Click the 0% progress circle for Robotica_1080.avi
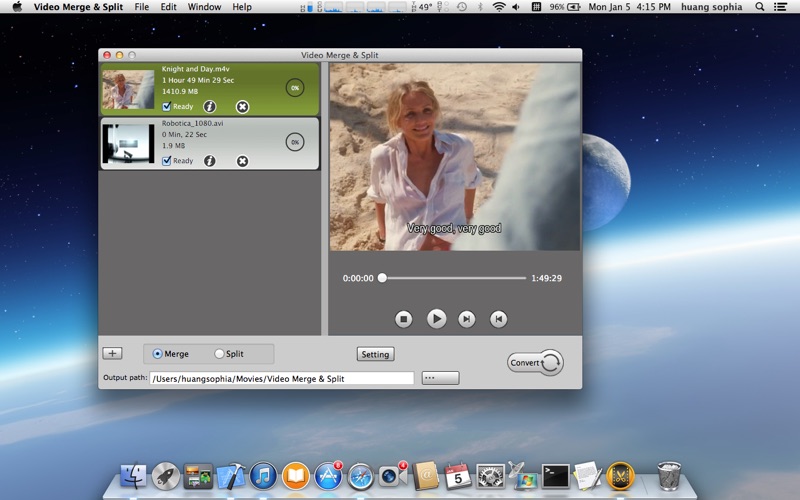800x500 pixels. tap(295, 142)
